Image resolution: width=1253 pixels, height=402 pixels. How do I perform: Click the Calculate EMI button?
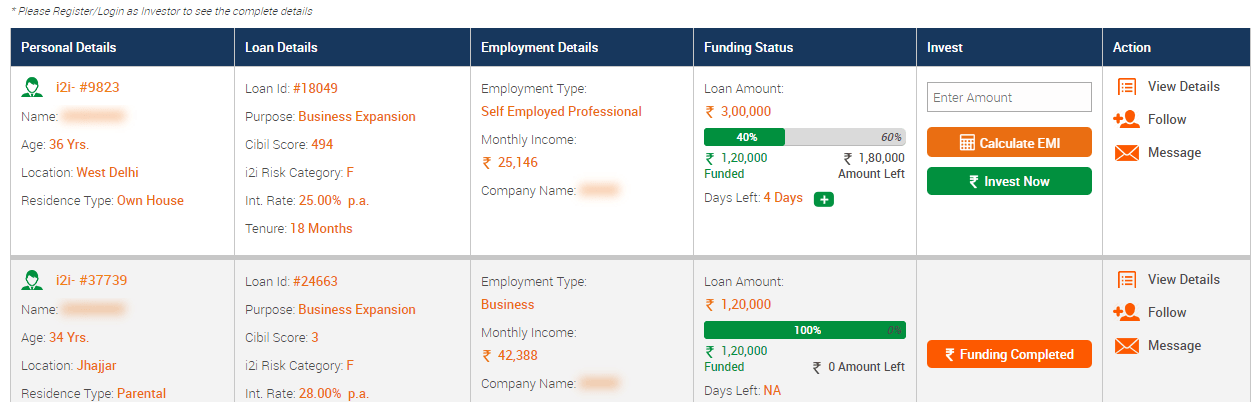pyautogui.click(x=1009, y=143)
